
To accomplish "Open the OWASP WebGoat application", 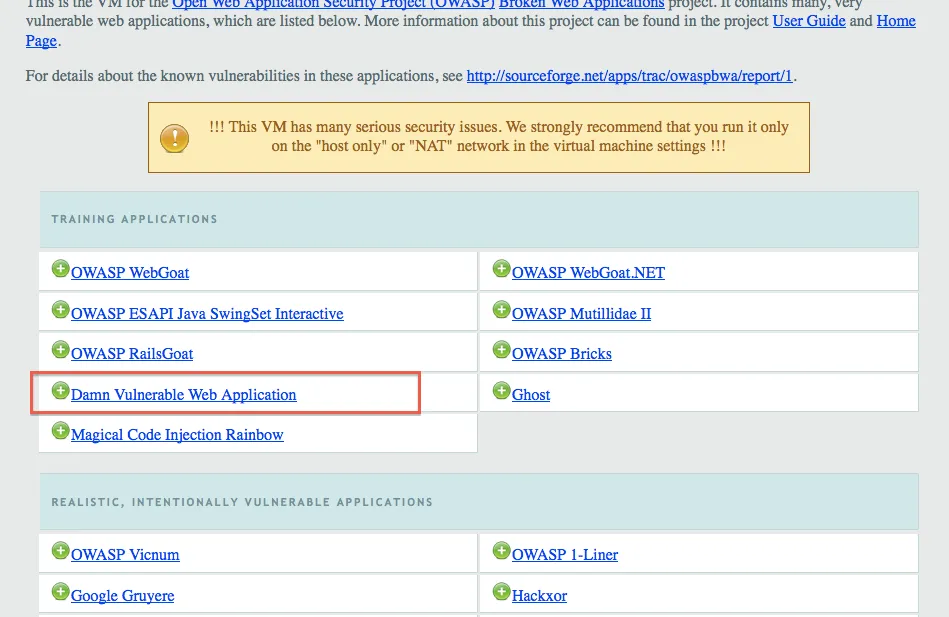I will (x=129, y=272).
